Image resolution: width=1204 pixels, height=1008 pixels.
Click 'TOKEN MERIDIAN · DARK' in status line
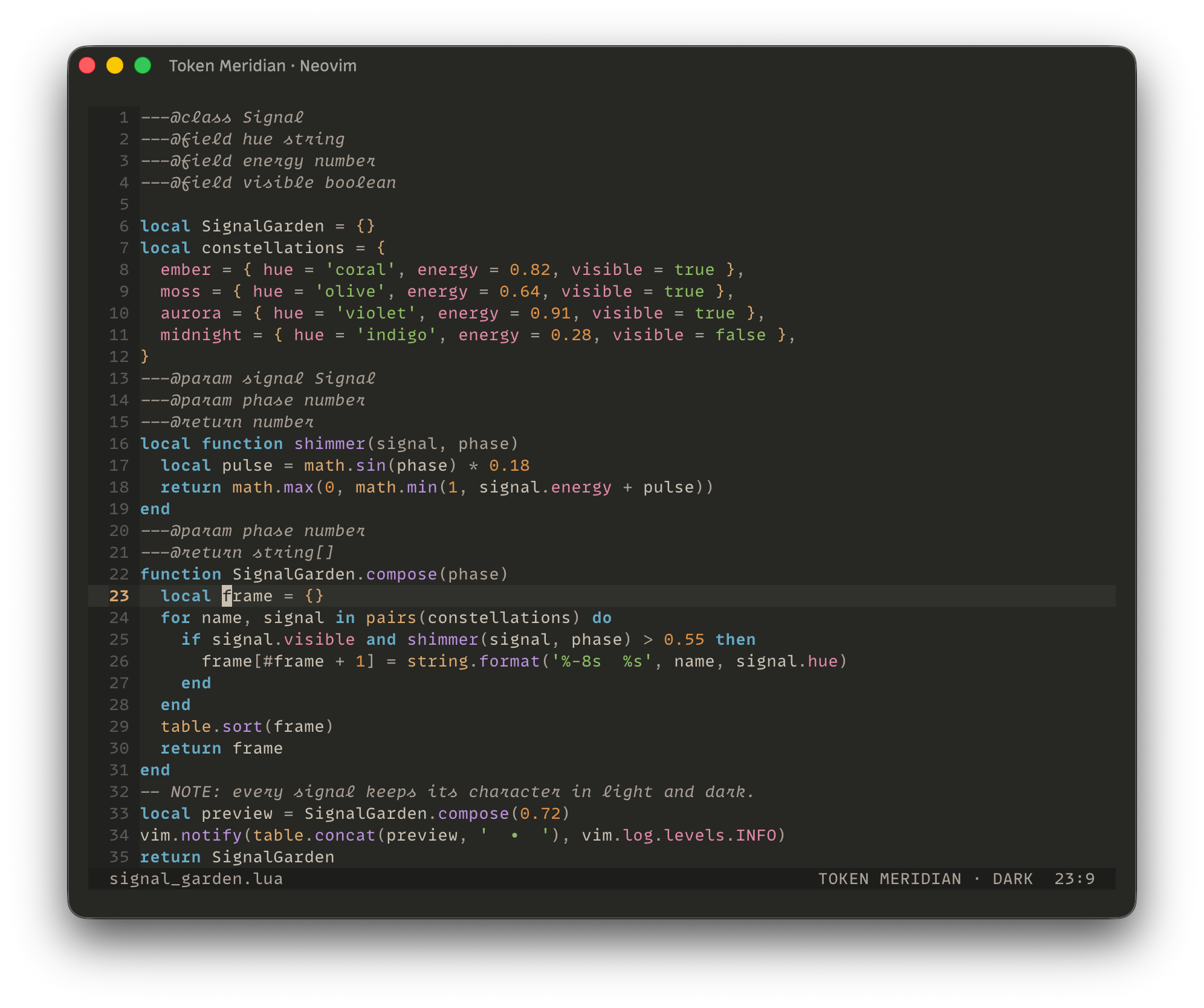tap(926, 879)
